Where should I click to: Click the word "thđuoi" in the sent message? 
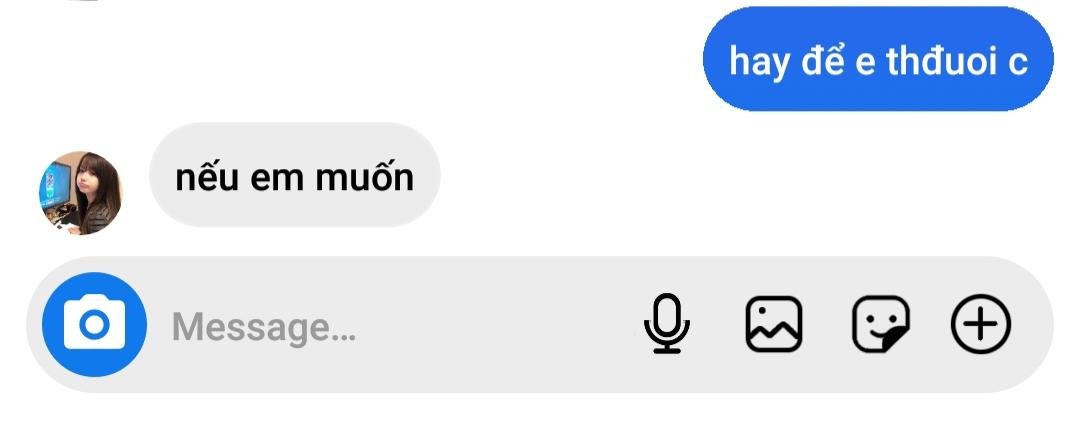(x=942, y=61)
